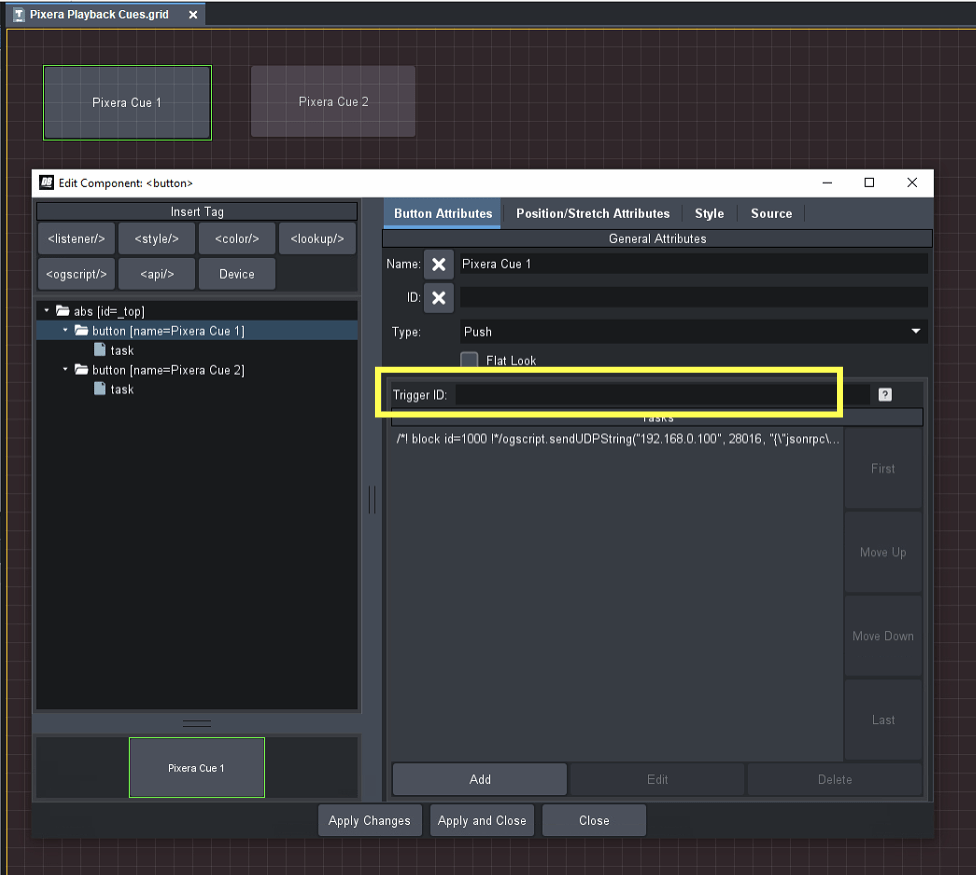This screenshot has width=976, height=875.
Task: Collapse the button Pixera Cue 1 node
Action: [x=65, y=330]
